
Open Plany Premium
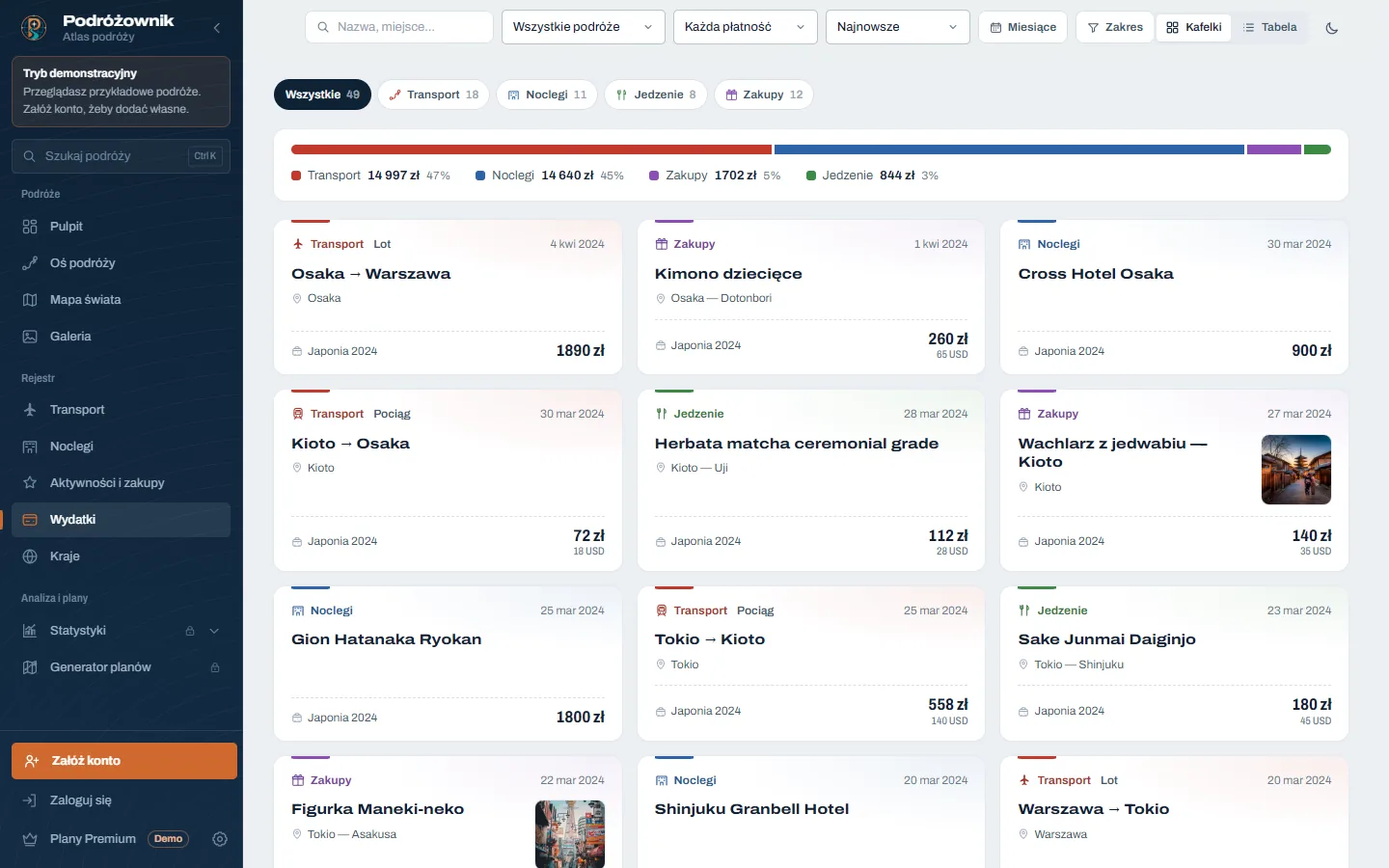[x=93, y=839]
